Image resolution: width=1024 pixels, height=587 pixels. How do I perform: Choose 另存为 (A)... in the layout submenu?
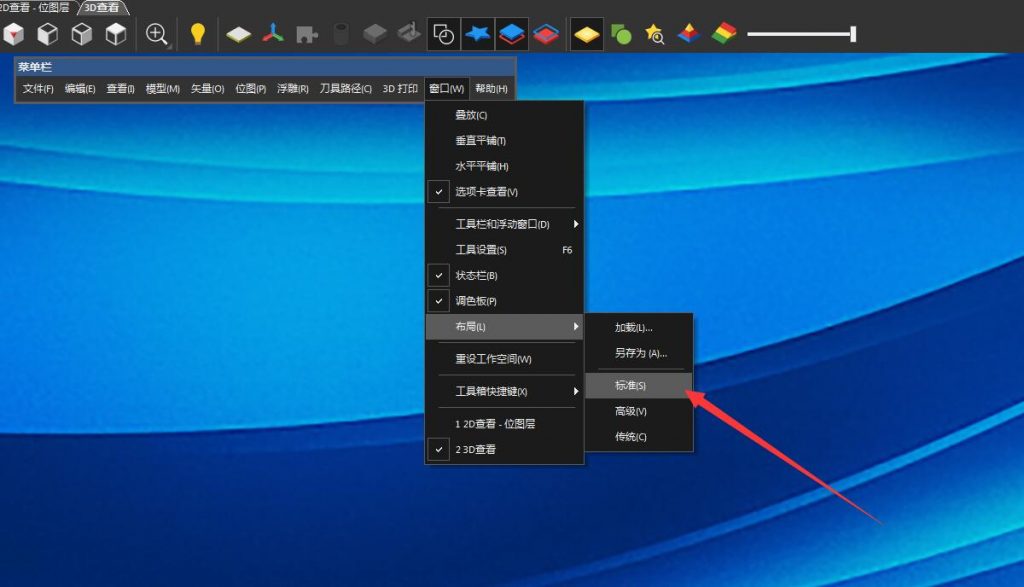[x=639, y=353]
